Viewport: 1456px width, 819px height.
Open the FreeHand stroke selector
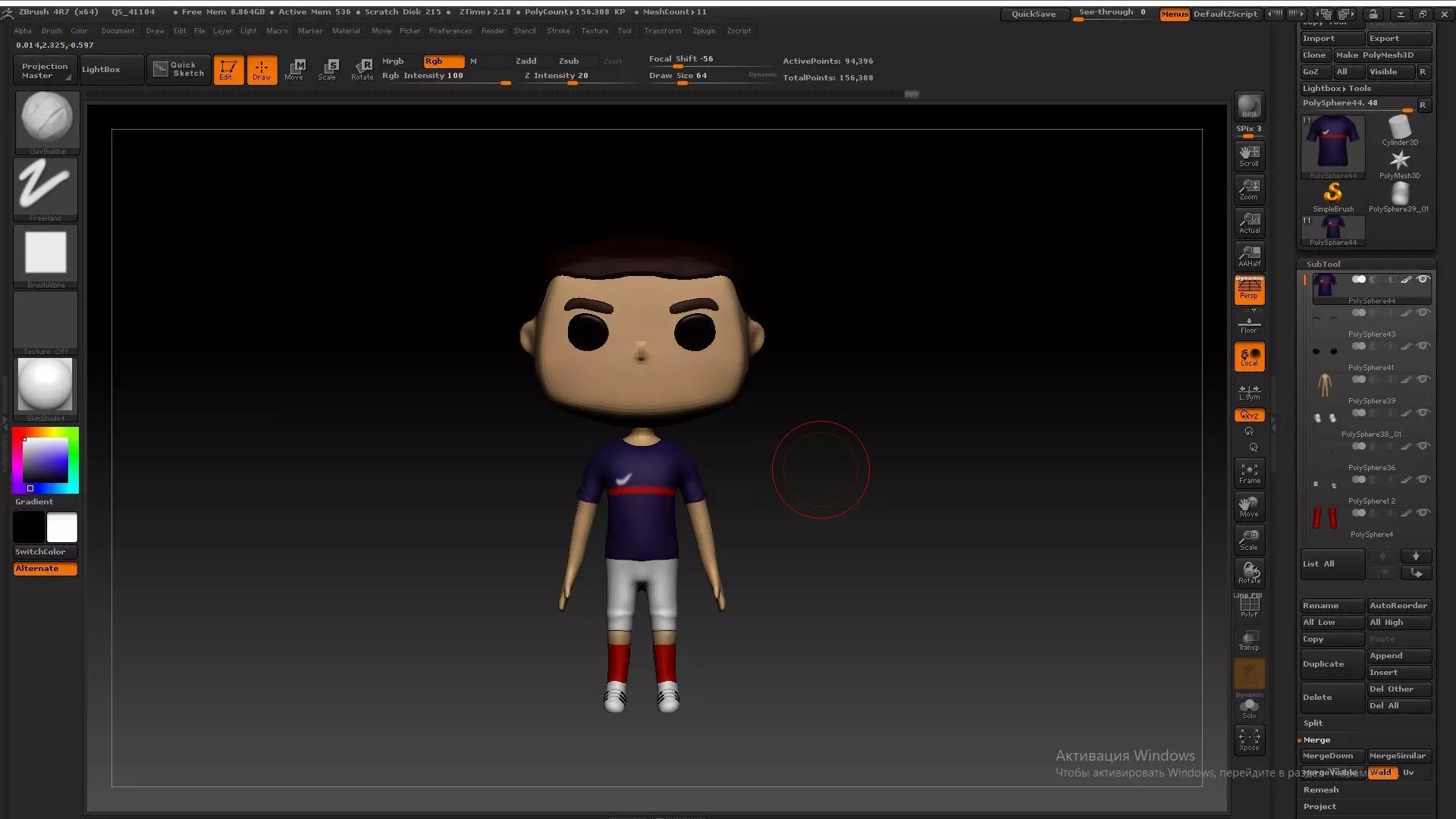pos(46,189)
